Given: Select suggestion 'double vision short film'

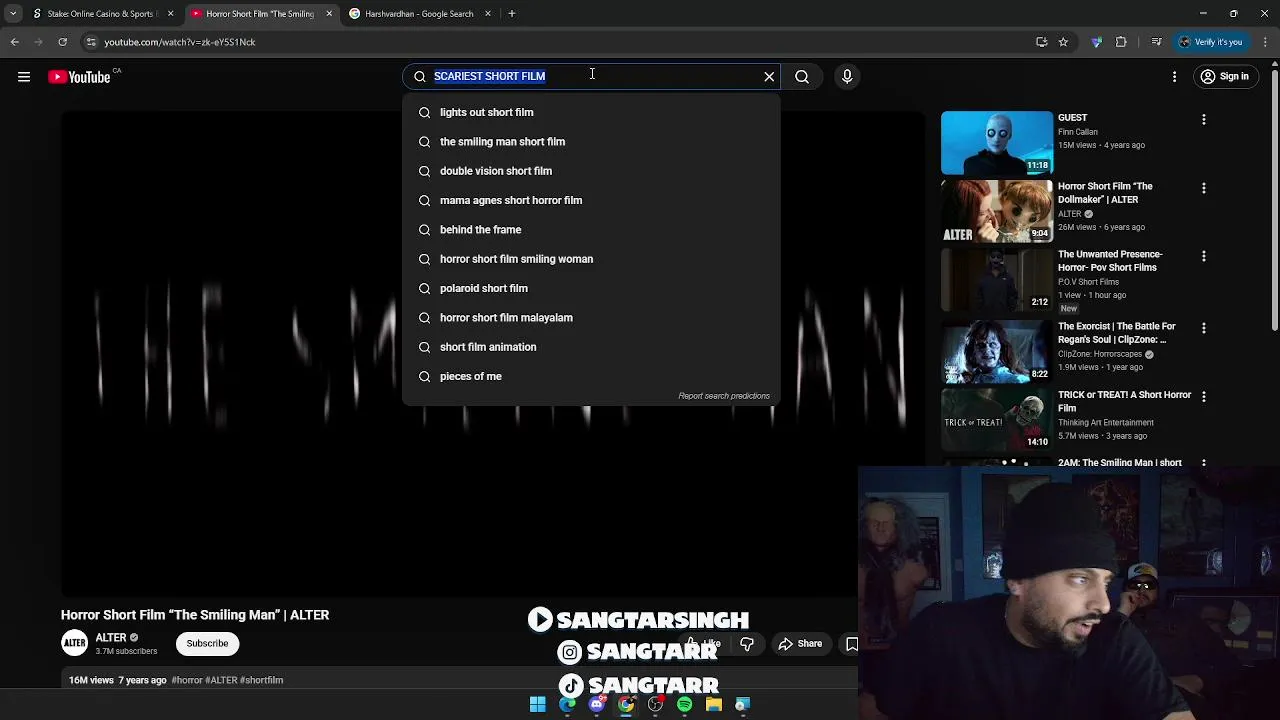Looking at the screenshot, I should click(591, 171).
